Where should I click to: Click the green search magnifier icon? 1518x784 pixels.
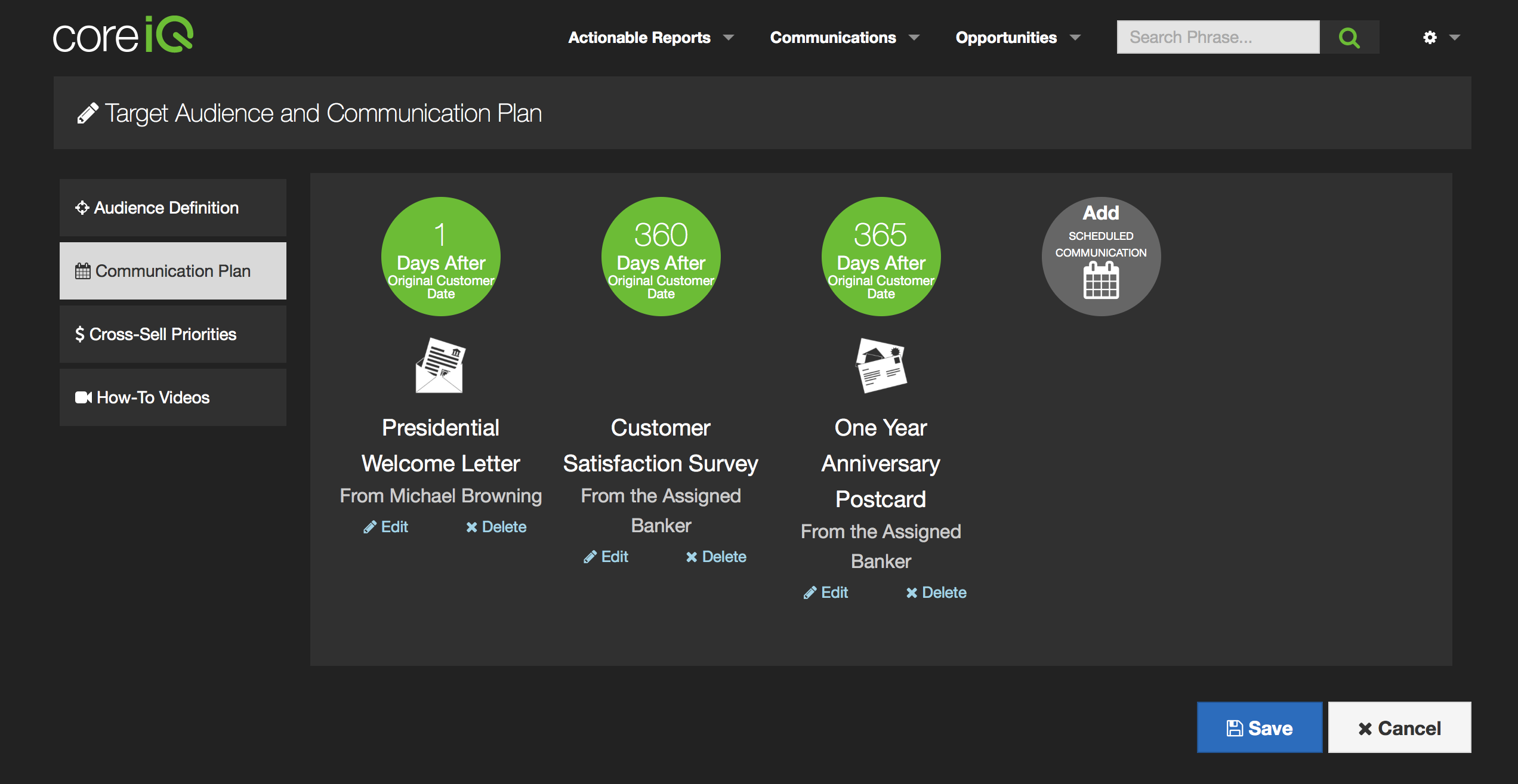click(1349, 38)
